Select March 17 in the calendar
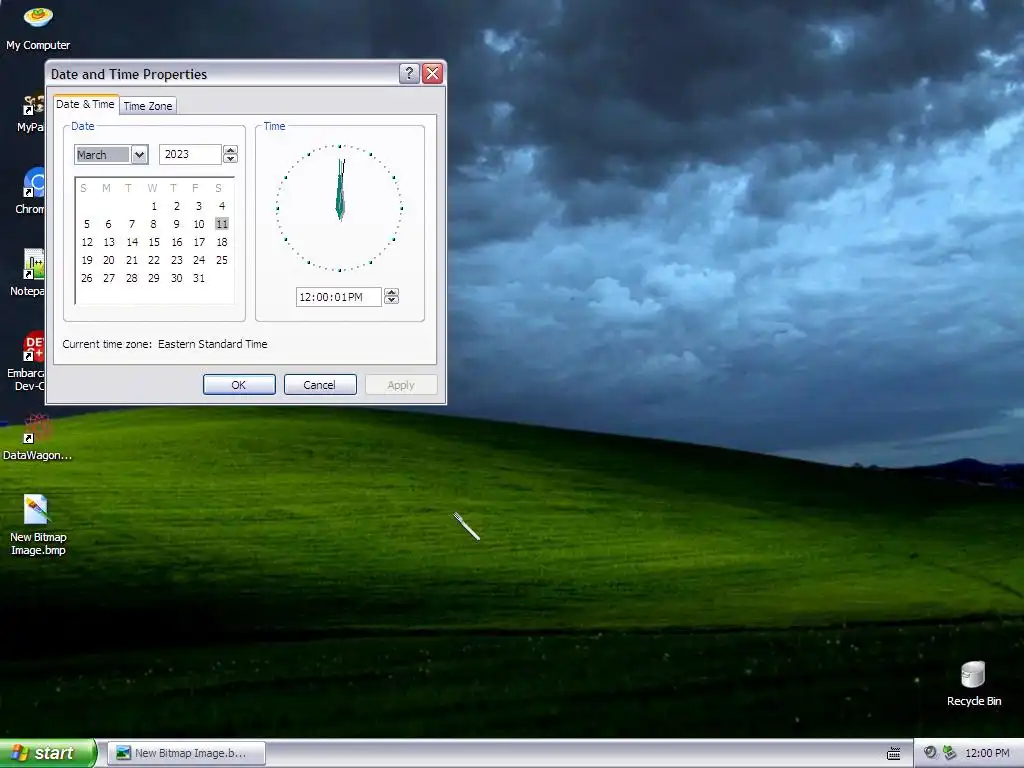The height and width of the screenshot is (768, 1024). 199,242
